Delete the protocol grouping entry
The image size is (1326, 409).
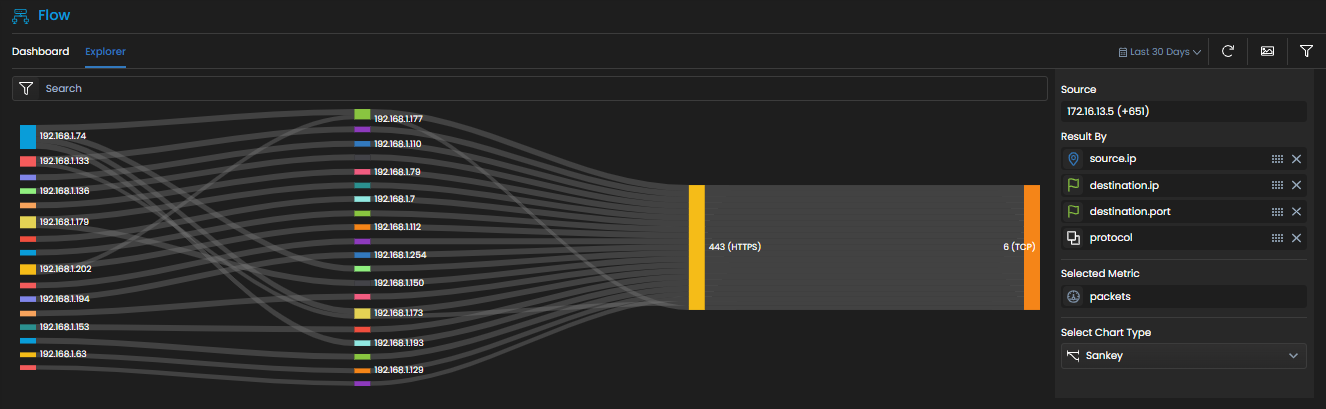(1296, 238)
